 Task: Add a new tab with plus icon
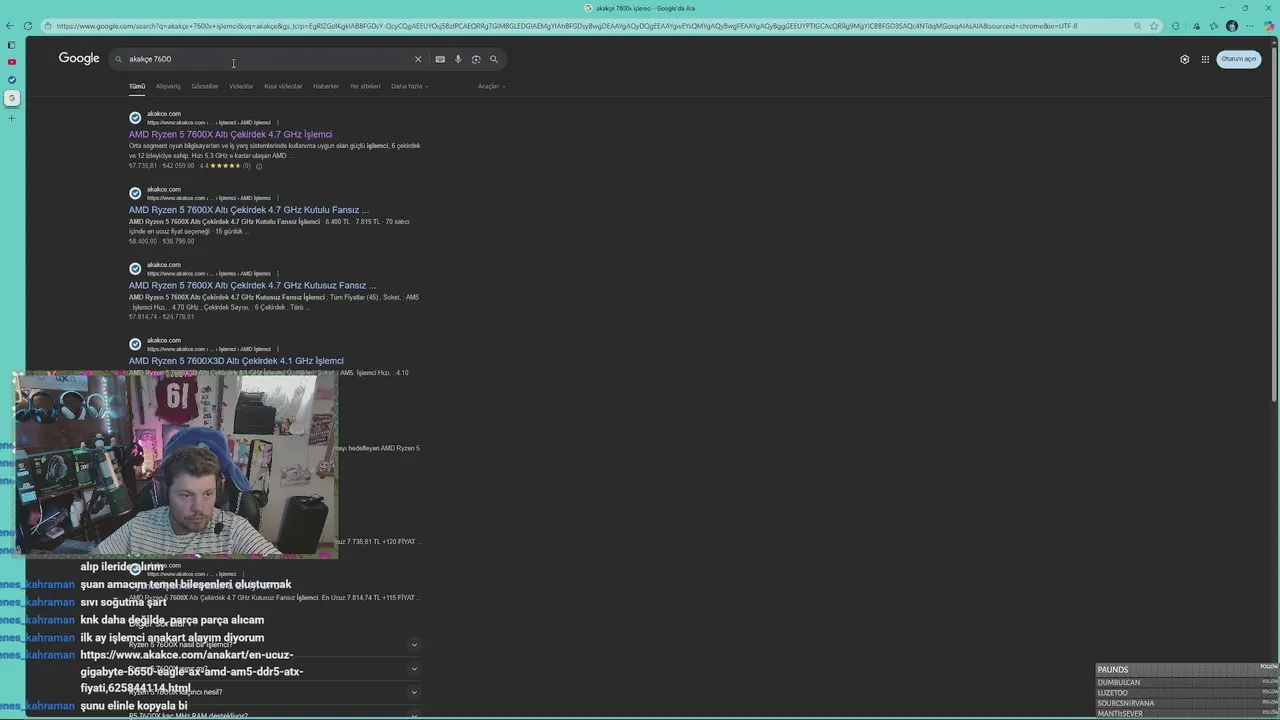click(x=12, y=118)
